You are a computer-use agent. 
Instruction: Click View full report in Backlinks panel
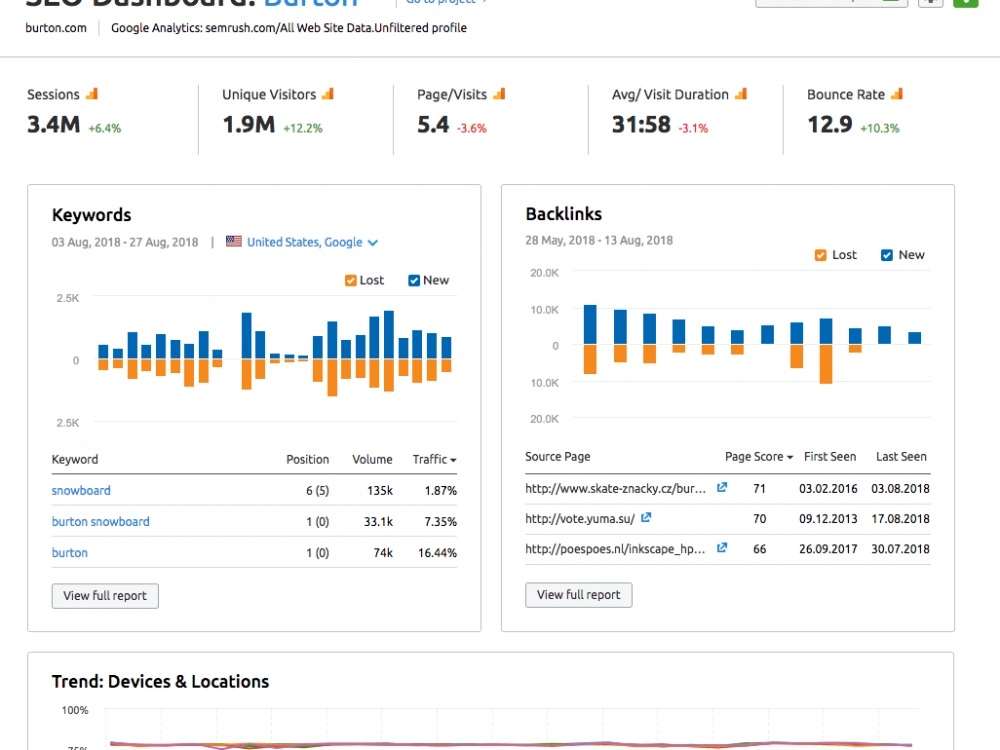pos(578,595)
